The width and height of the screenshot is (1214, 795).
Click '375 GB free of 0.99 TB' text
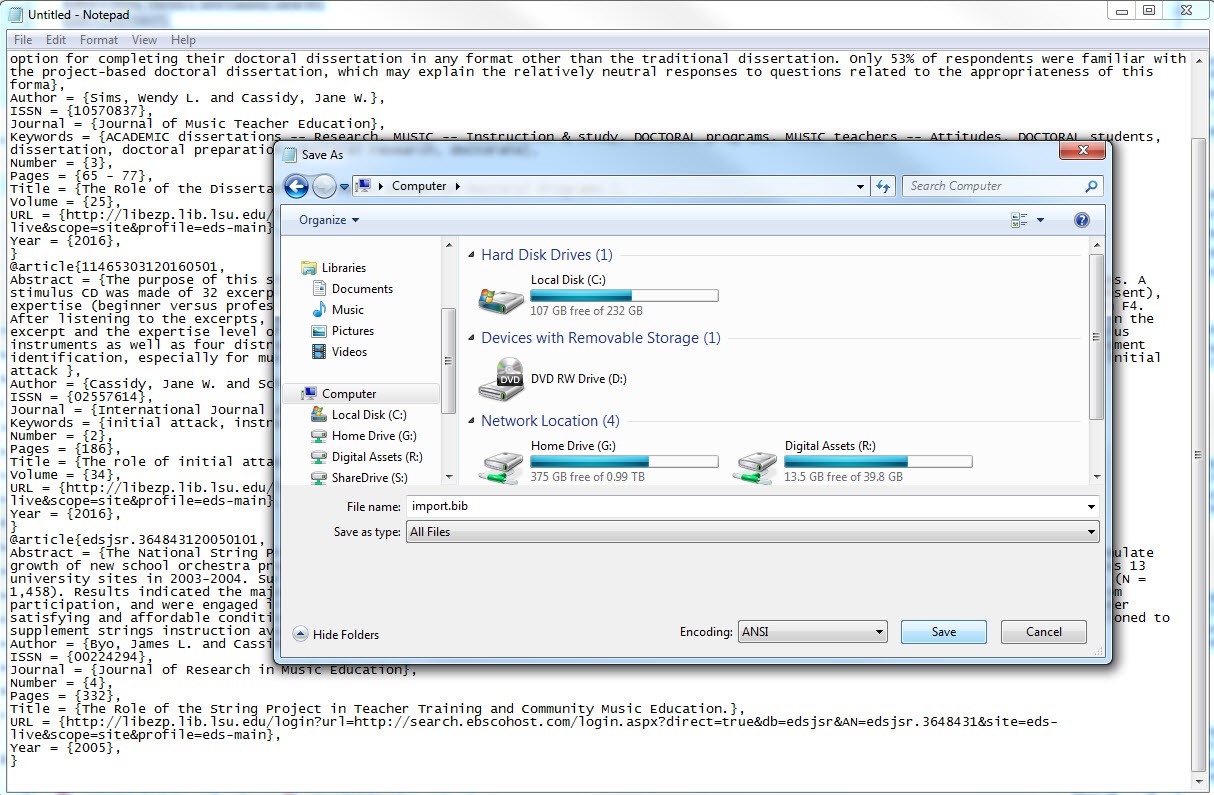click(588, 477)
